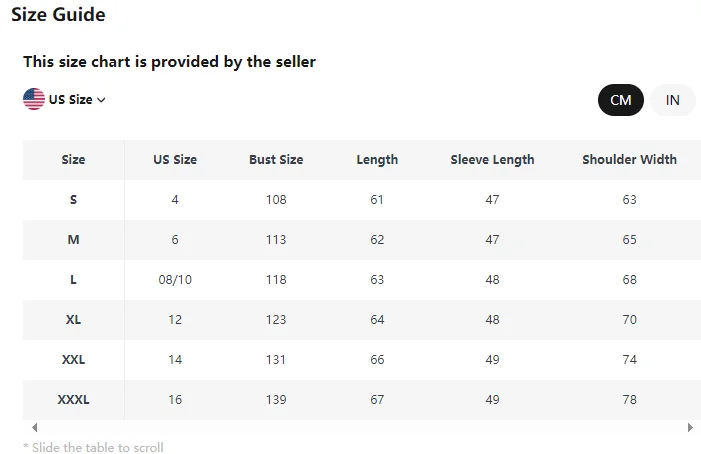The width and height of the screenshot is (701, 454).
Task: Open the US Size dropdown
Action: point(70,100)
